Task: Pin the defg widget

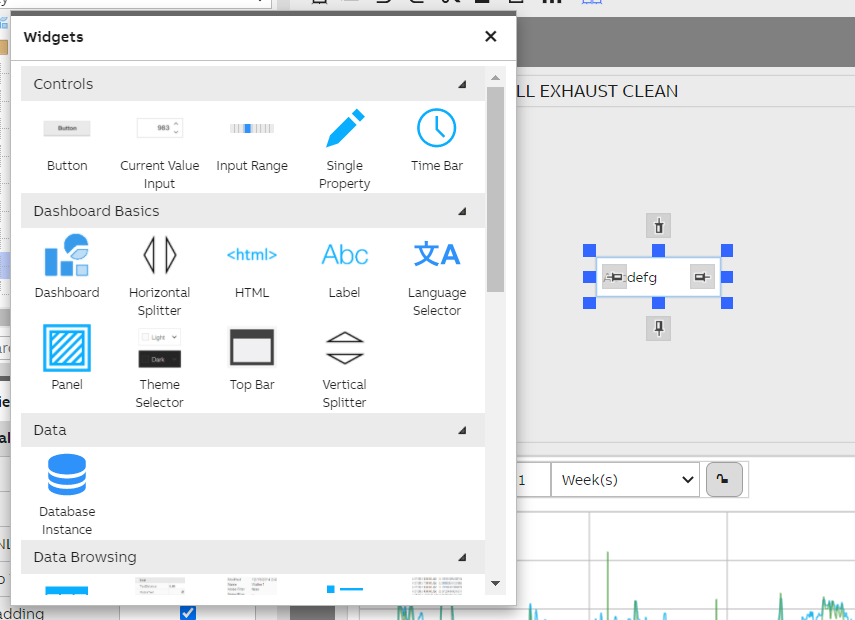Action: 658,328
